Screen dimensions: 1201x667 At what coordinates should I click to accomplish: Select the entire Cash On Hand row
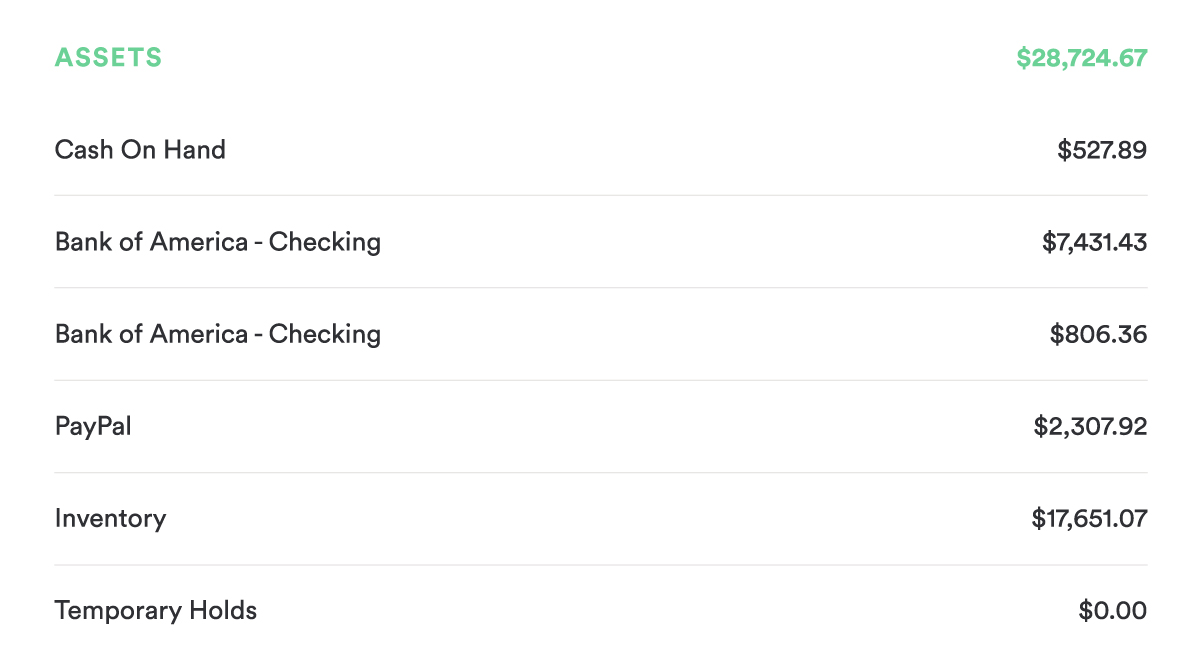(600, 150)
